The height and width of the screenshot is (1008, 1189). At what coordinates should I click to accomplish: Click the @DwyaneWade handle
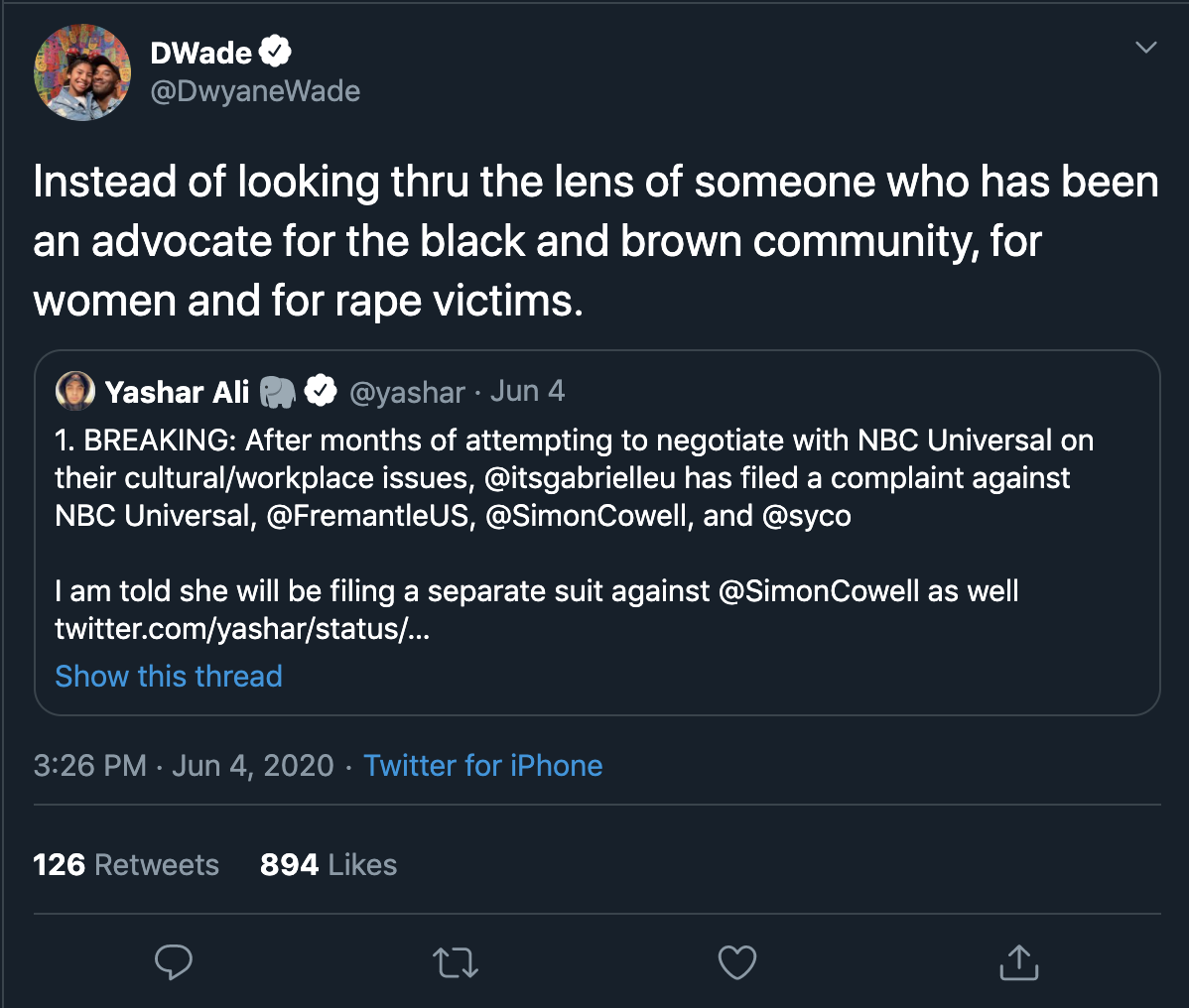[x=255, y=91]
